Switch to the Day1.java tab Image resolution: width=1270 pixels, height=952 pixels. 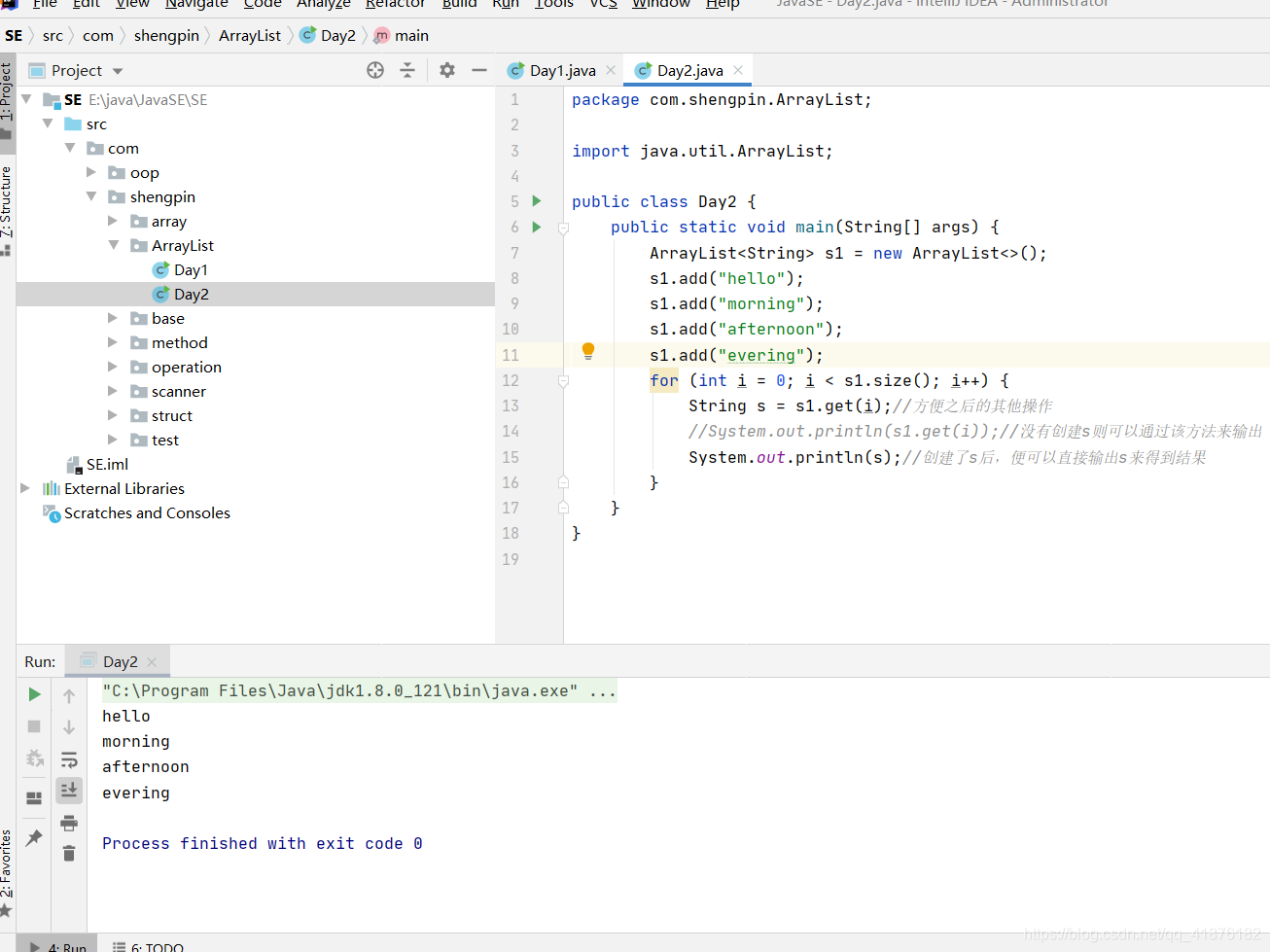coord(562,70)
